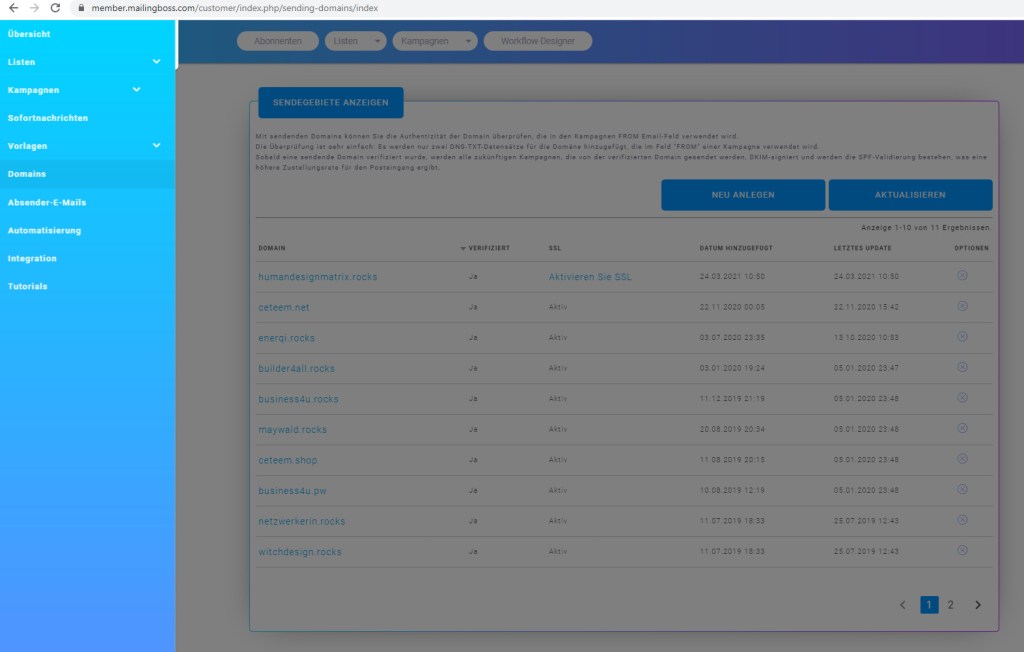Click delete icon for humandesignmatrix.rocks row

(962, 275)
